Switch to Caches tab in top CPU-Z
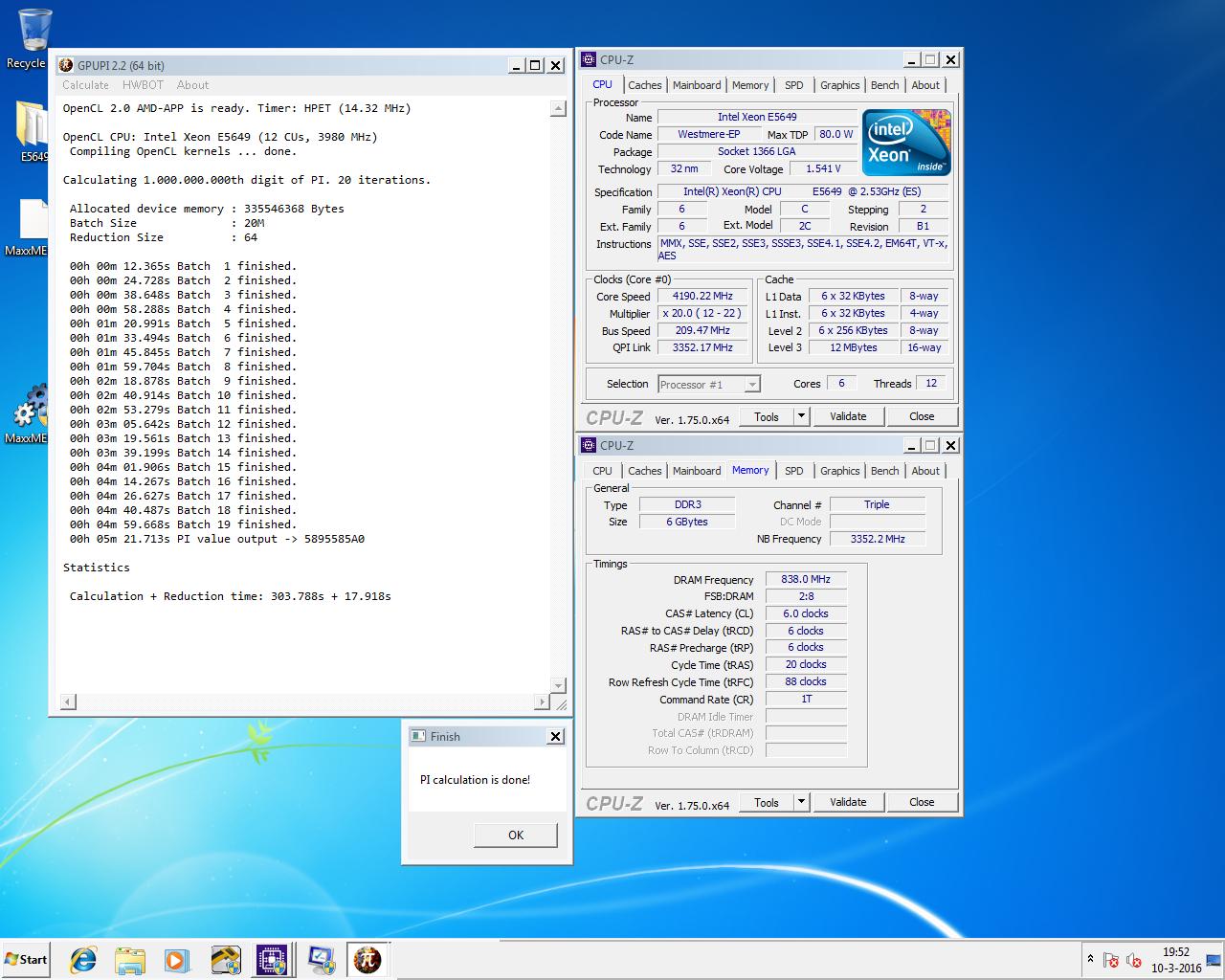This screenshot has height=980, width=1225. click(x=644, y=85)
